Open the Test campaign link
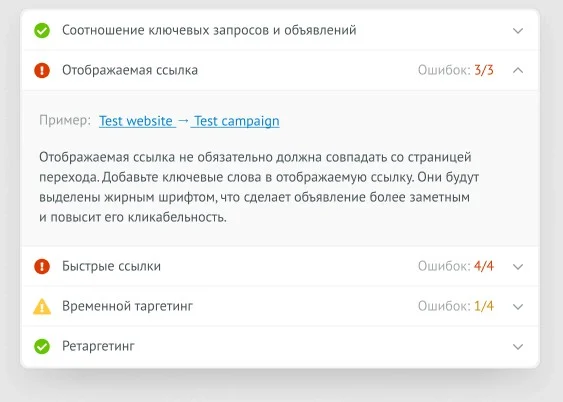 pos(237,121)
